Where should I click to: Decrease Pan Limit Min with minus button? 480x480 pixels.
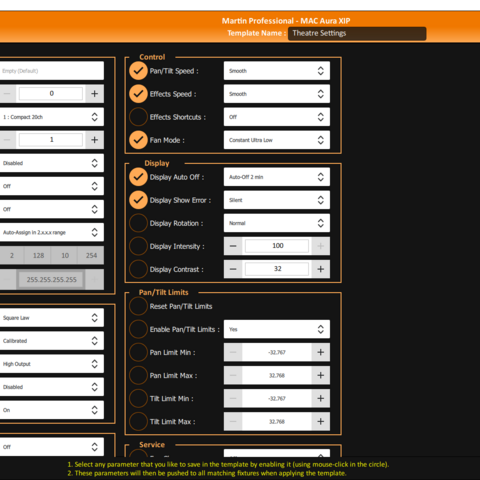(x=233, y=352)
